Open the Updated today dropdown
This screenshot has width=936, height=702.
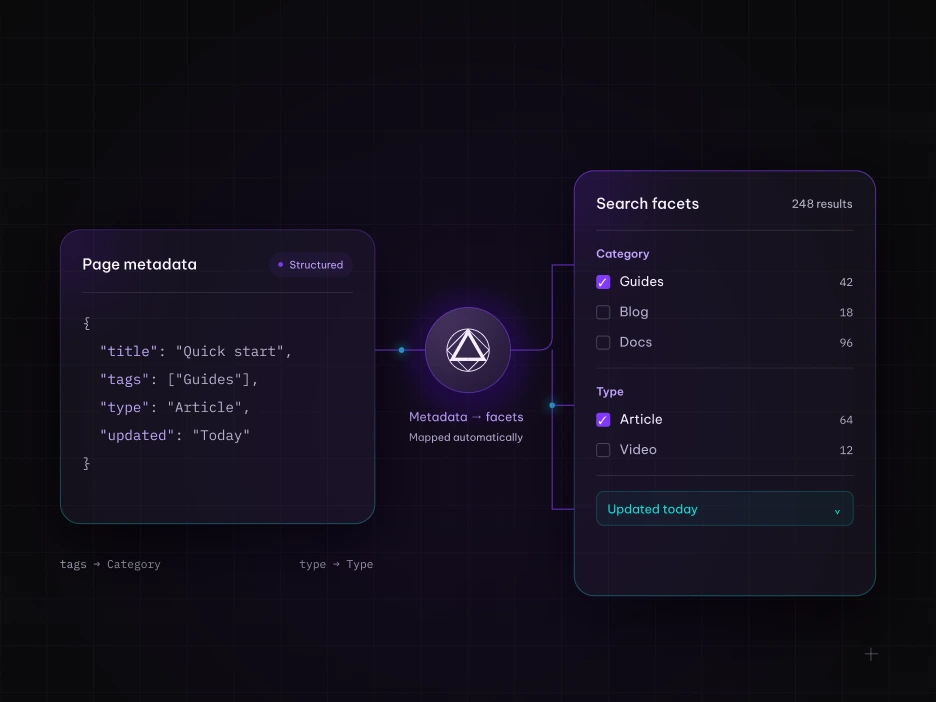coord(725,509)
